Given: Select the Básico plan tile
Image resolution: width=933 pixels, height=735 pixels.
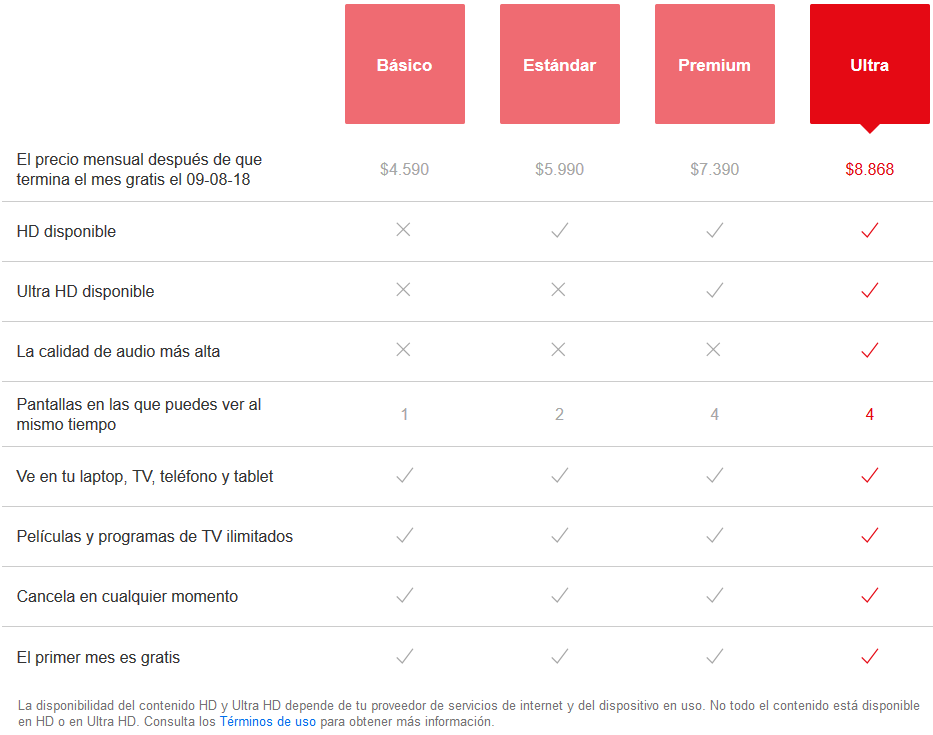Looking at the screenshot, I should pos(404,65).
